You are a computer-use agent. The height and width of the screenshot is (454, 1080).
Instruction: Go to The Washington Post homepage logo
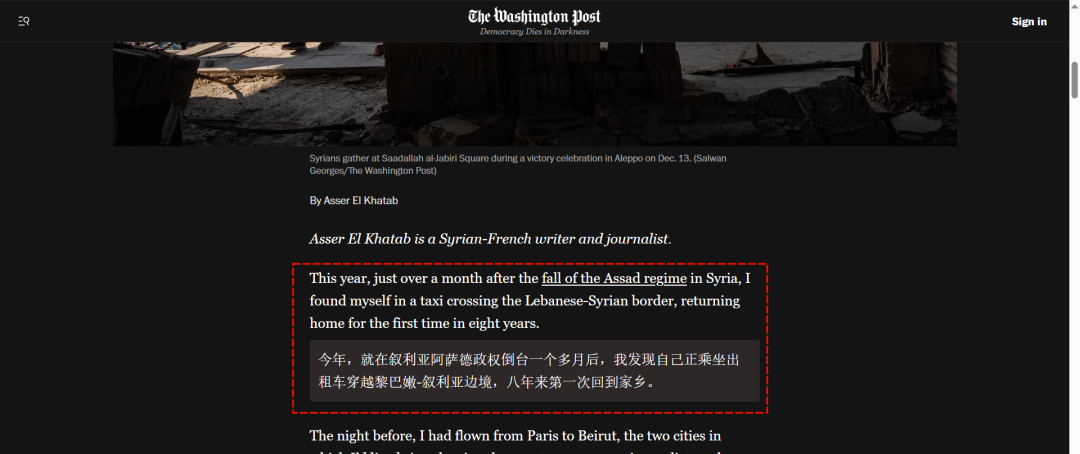tap(534, 16)
